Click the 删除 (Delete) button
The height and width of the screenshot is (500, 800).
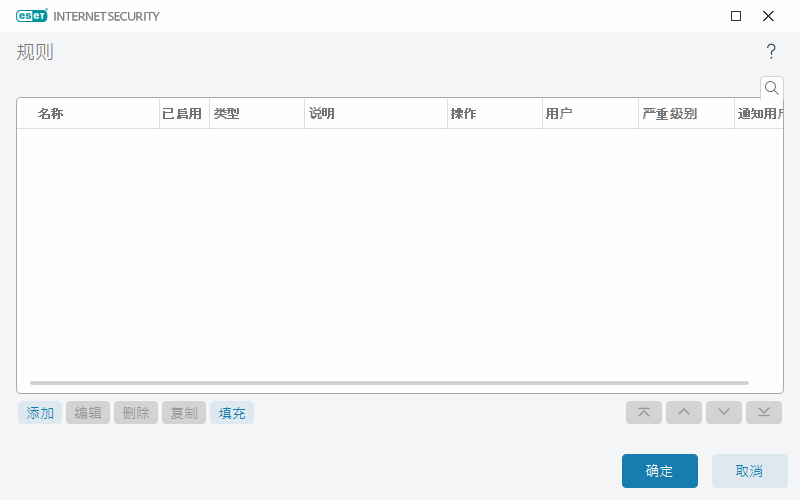(136, 413)
